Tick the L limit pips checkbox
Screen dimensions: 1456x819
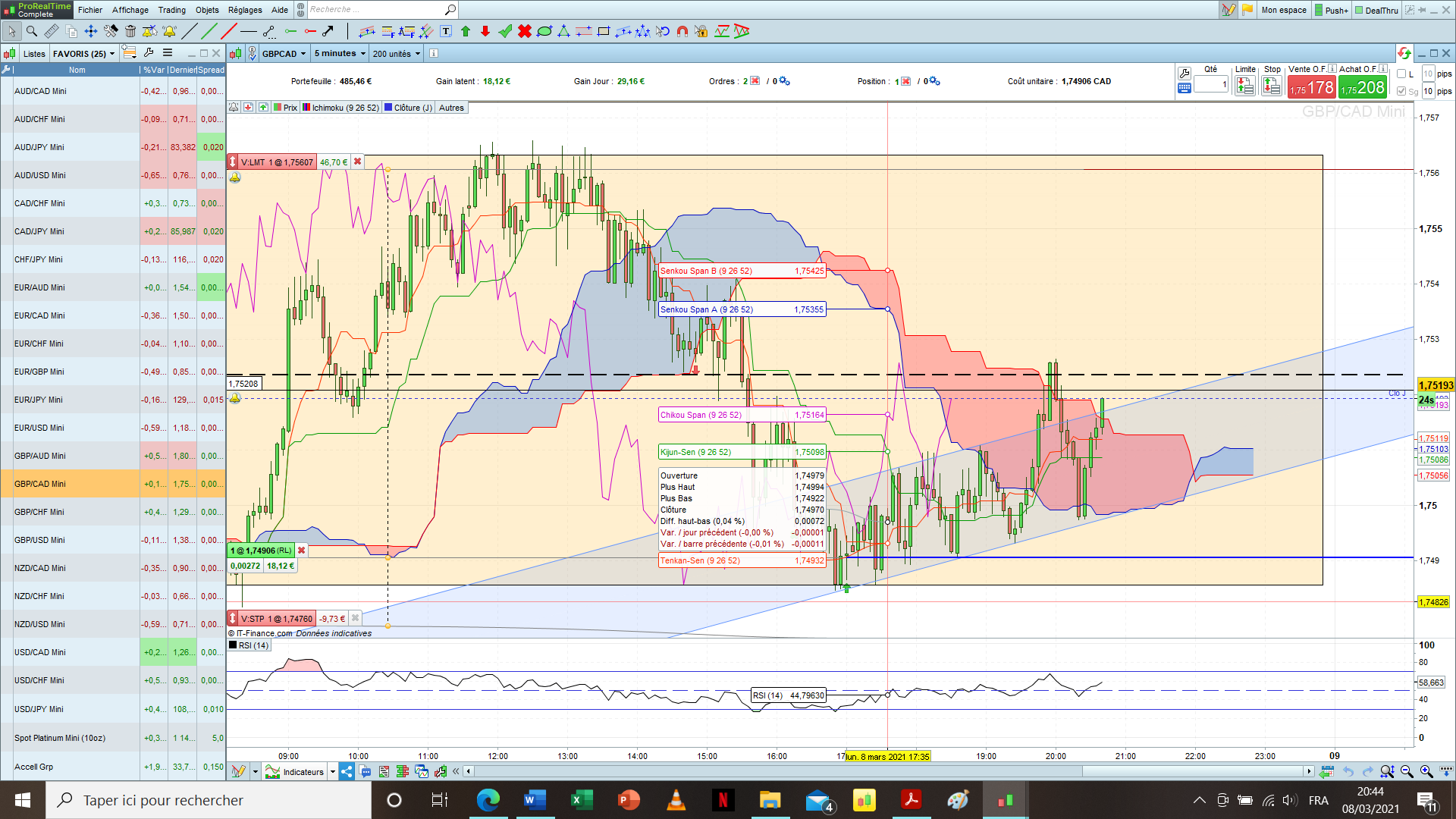pyautogui.click(x=1401, y=74)
